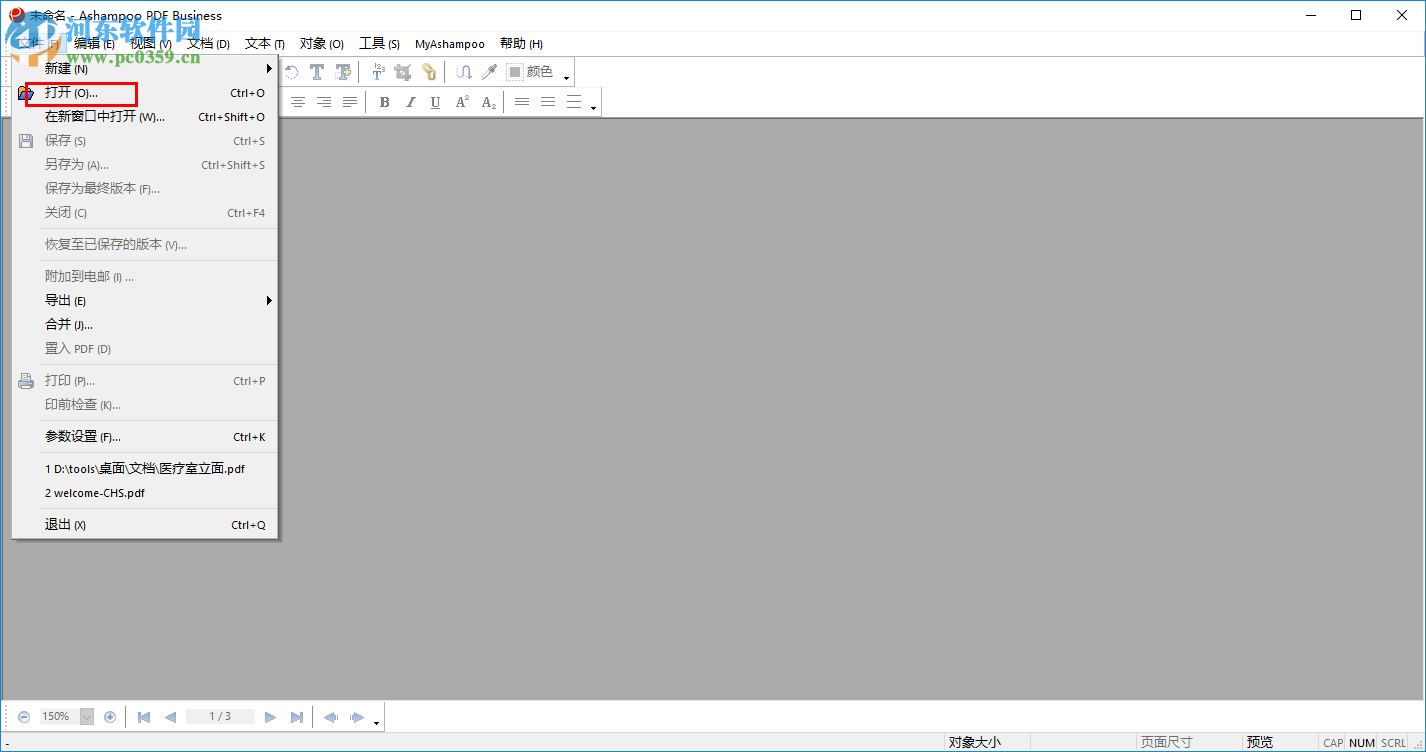The image size is (1426, 752).
Task: Choose 在新窗口中打开 (W)...
Action: [x=145, y=117]
